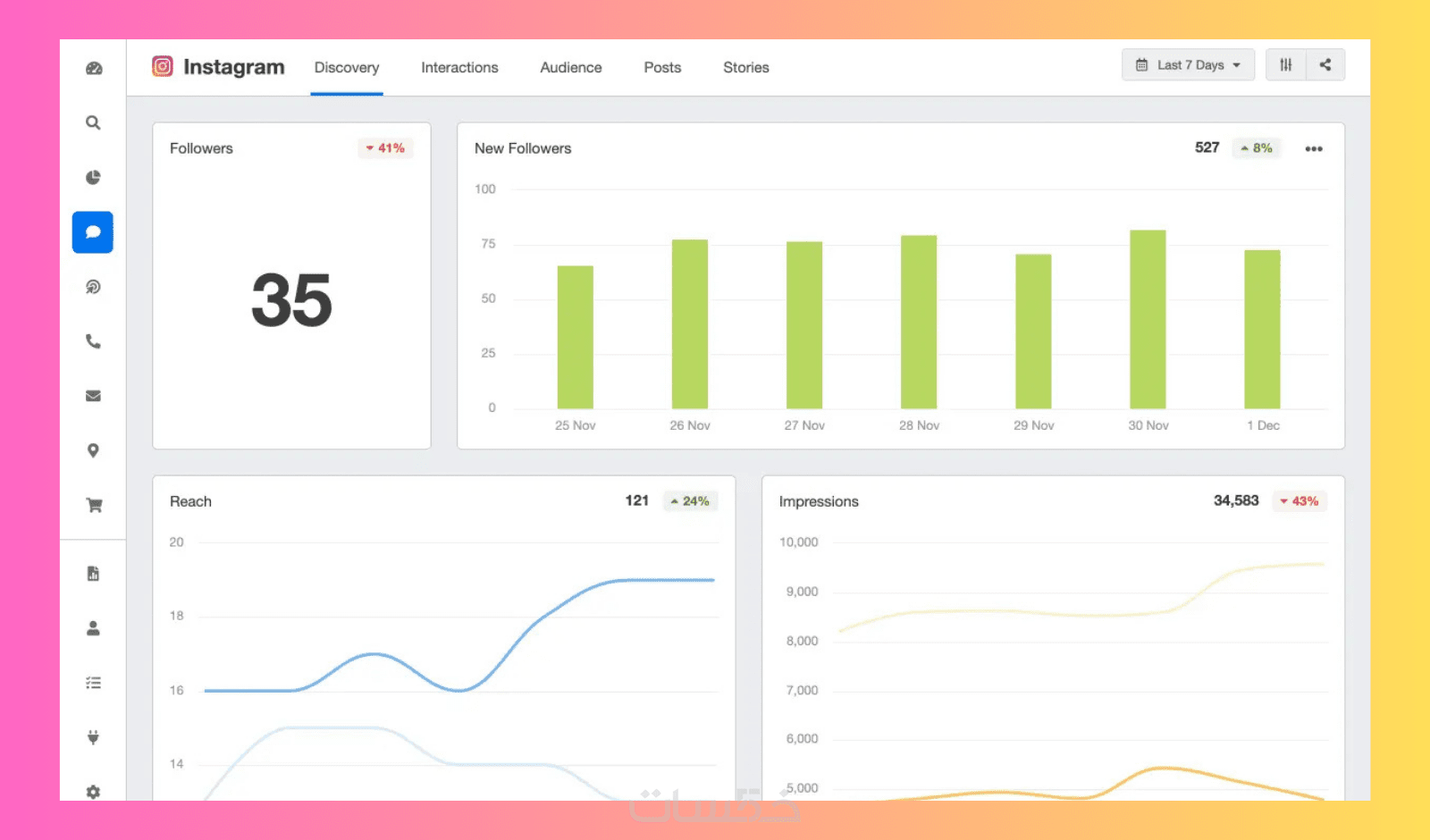Open the reports document sidebar icon
Image resolution: width=1430 pixels, height=840 pixels.
(x=93, y=574)
